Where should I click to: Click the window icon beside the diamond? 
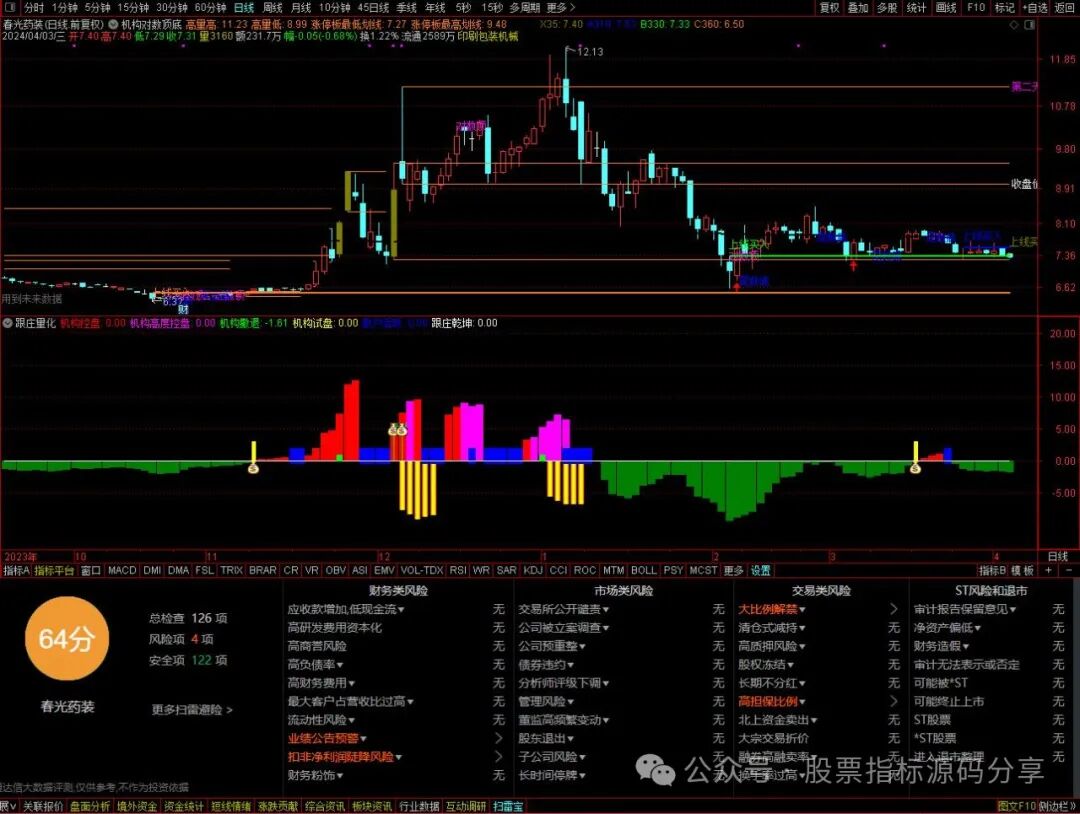coord(1029,25)
